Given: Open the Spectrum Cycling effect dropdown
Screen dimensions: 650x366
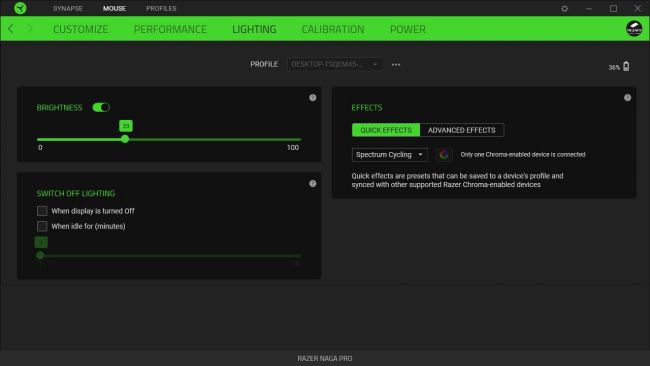Looking at the screenshot, I should [389, 155].
